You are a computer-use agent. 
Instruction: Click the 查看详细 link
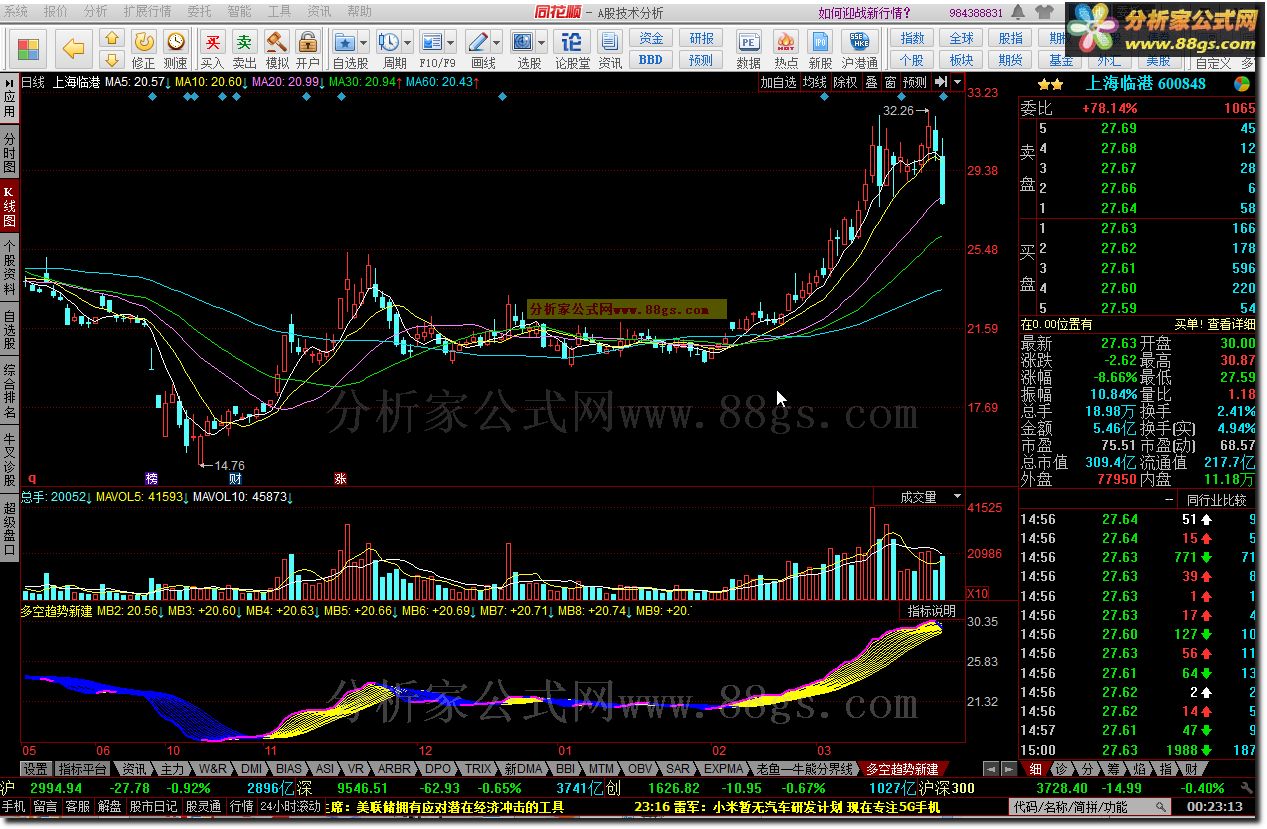coord(1231,324)
